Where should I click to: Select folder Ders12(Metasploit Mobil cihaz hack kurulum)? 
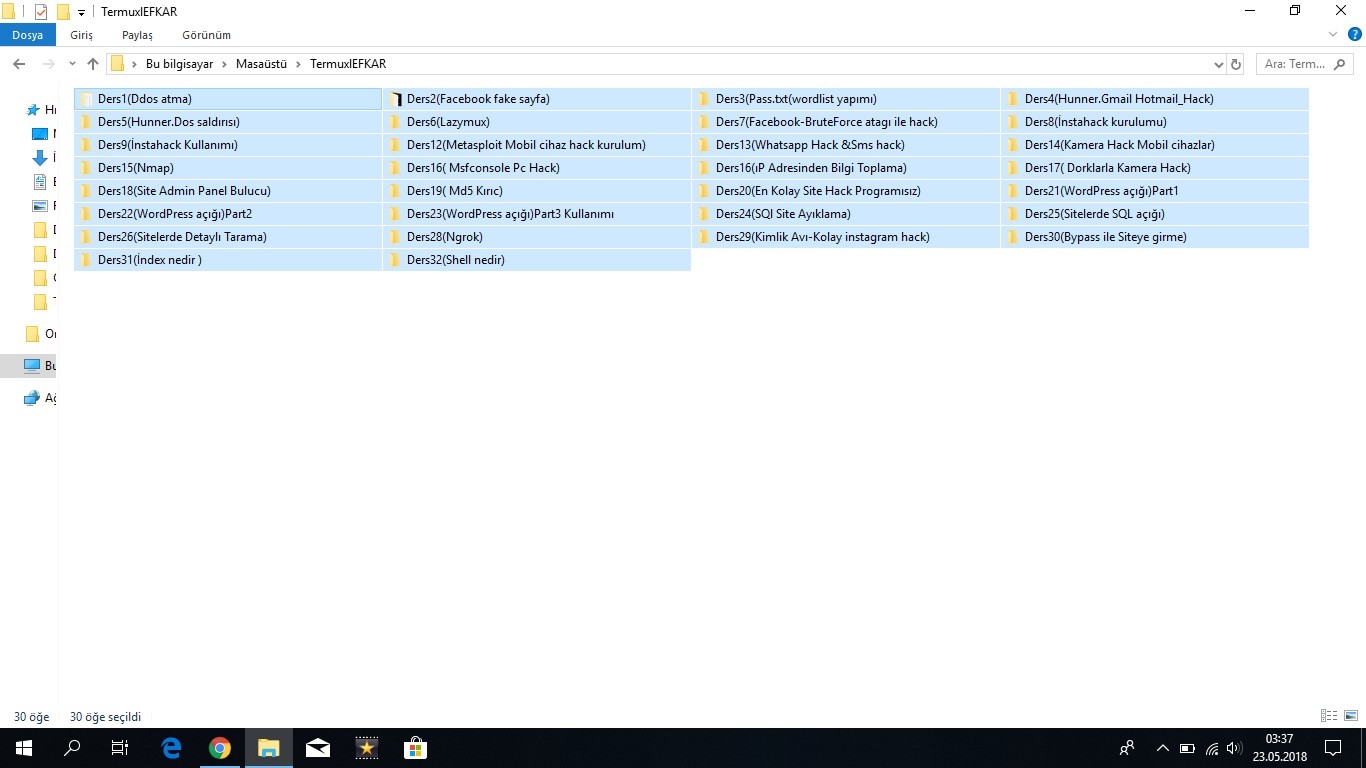pyautogui.click(x=537, y=145)
